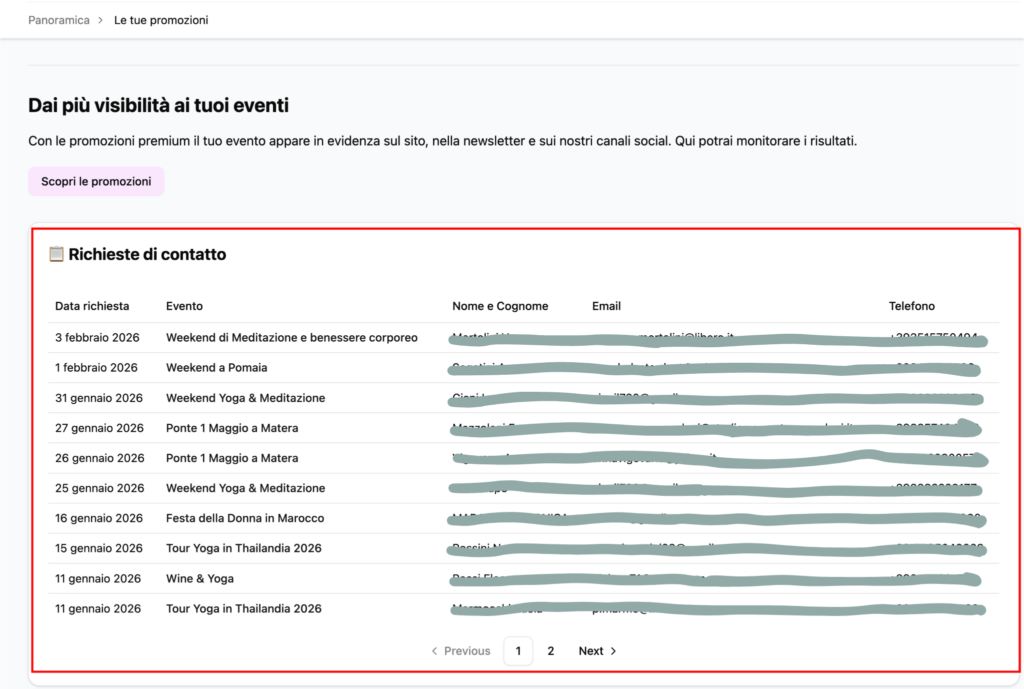Click the left chevron on the Previous control
Image resolution: width=1024 pixels, height=689 pixels.
pyautogui.click(x=434, y=650)
